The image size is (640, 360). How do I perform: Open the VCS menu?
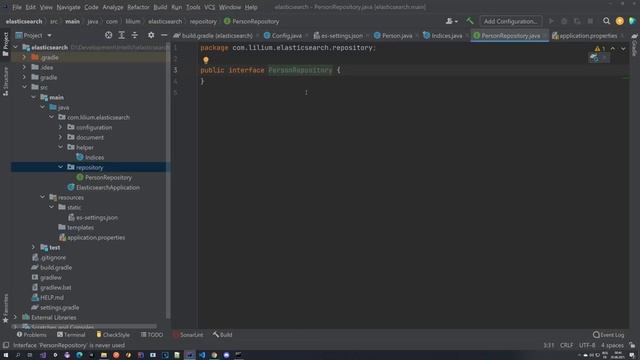pos(209,7)
